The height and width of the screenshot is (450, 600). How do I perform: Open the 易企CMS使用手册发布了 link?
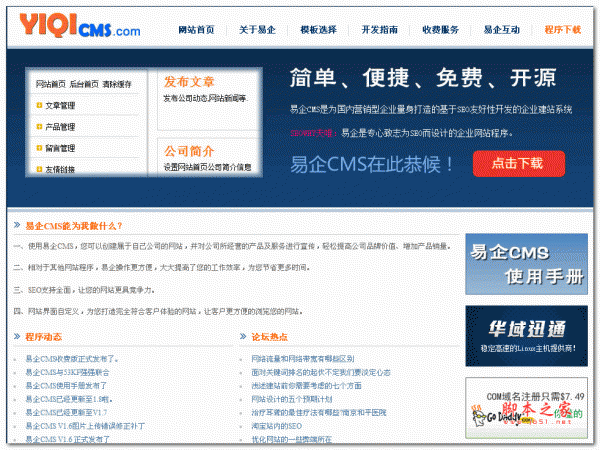click(x=66, y=386)
